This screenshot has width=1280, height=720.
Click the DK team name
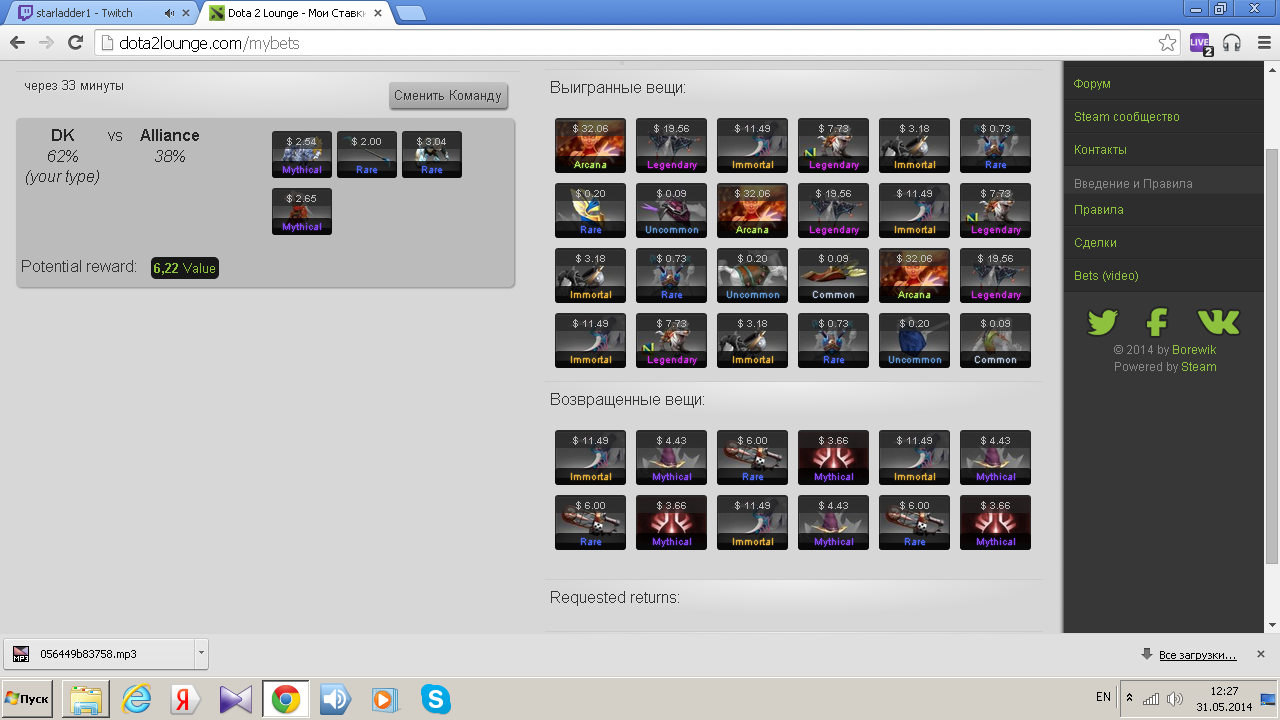[x=63, y=136]
